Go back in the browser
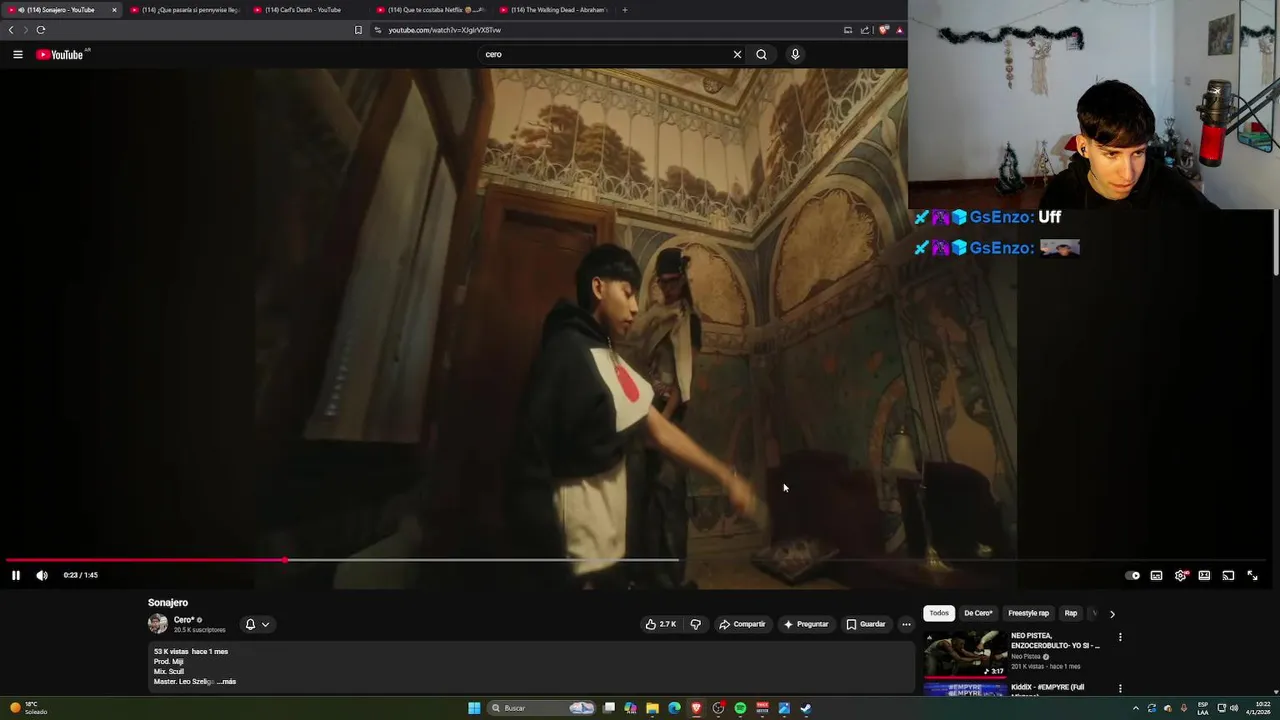 click(x=11, y=30)
